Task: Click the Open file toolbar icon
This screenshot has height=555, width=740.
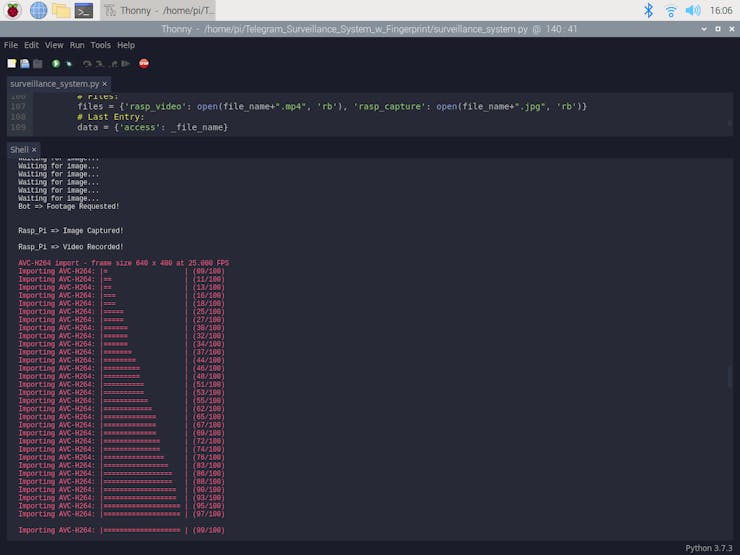Action: (x=25, y=63)
